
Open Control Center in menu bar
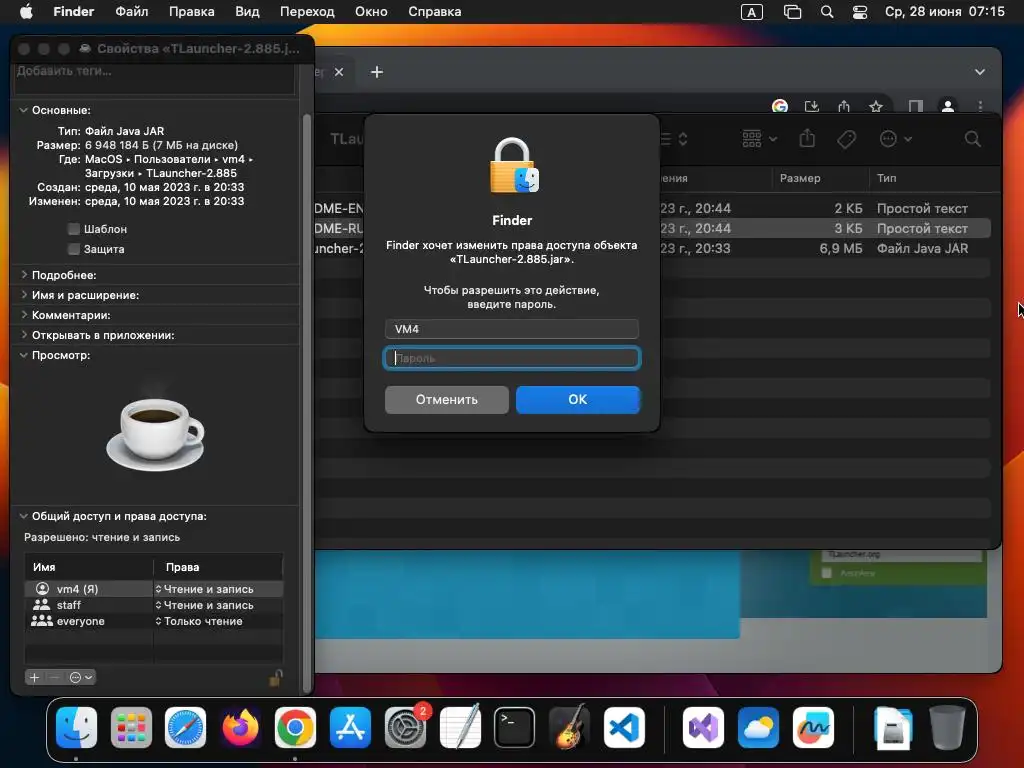tap(860, 12)
